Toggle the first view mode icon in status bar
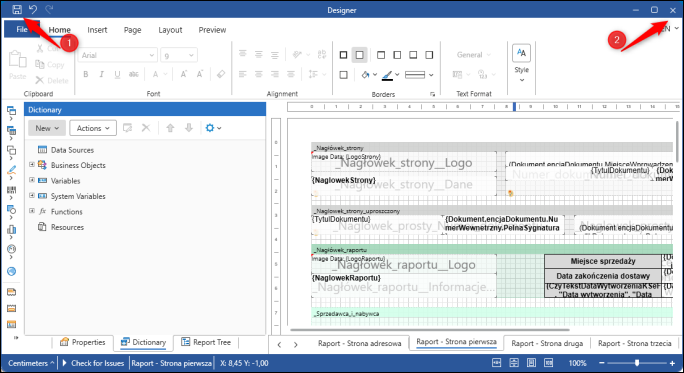 (496, 363)
